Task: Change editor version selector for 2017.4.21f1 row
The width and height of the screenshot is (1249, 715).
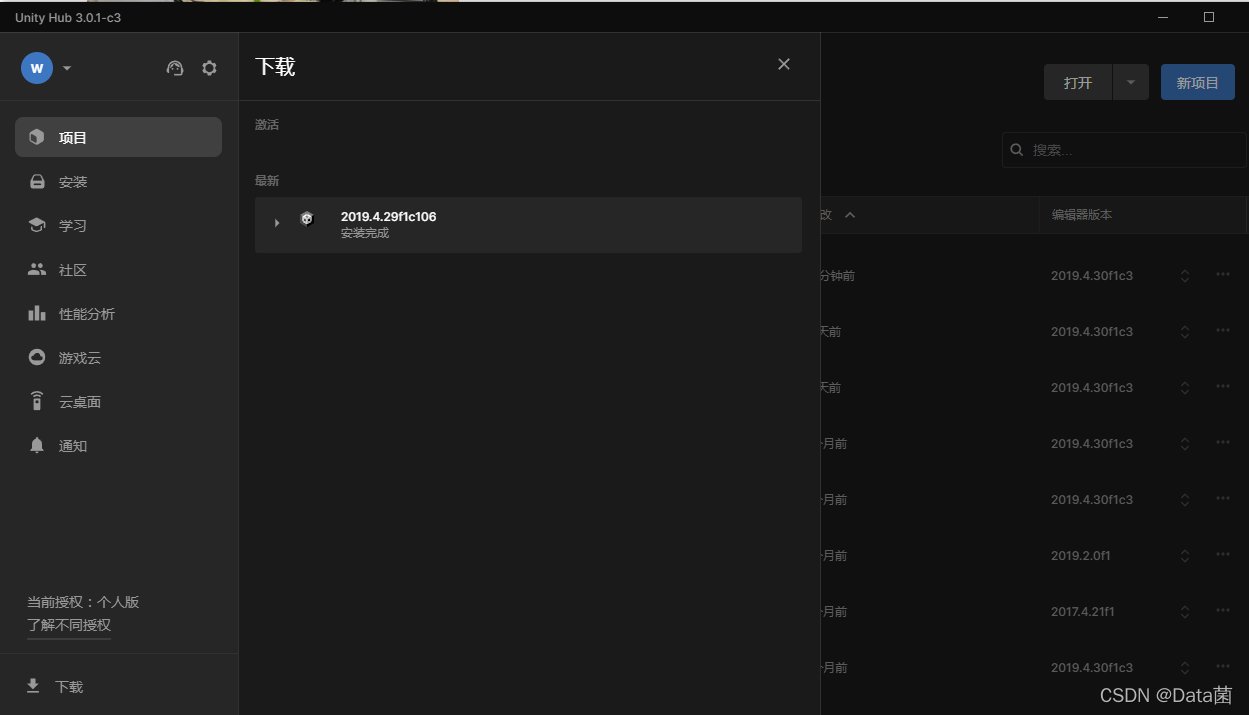Action: tap(1185, 612)
